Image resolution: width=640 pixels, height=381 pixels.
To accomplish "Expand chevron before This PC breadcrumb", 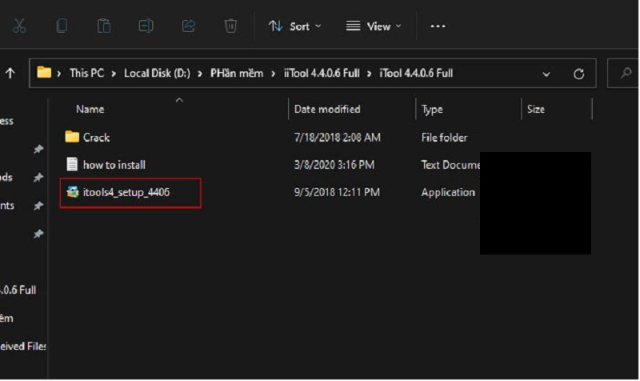I will pos(59,74).
